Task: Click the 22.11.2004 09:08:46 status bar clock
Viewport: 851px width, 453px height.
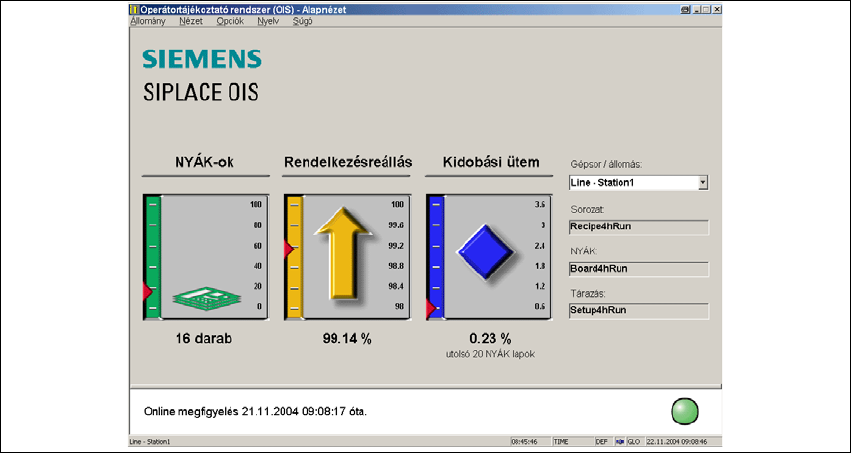Action: [x=683, y=442]
